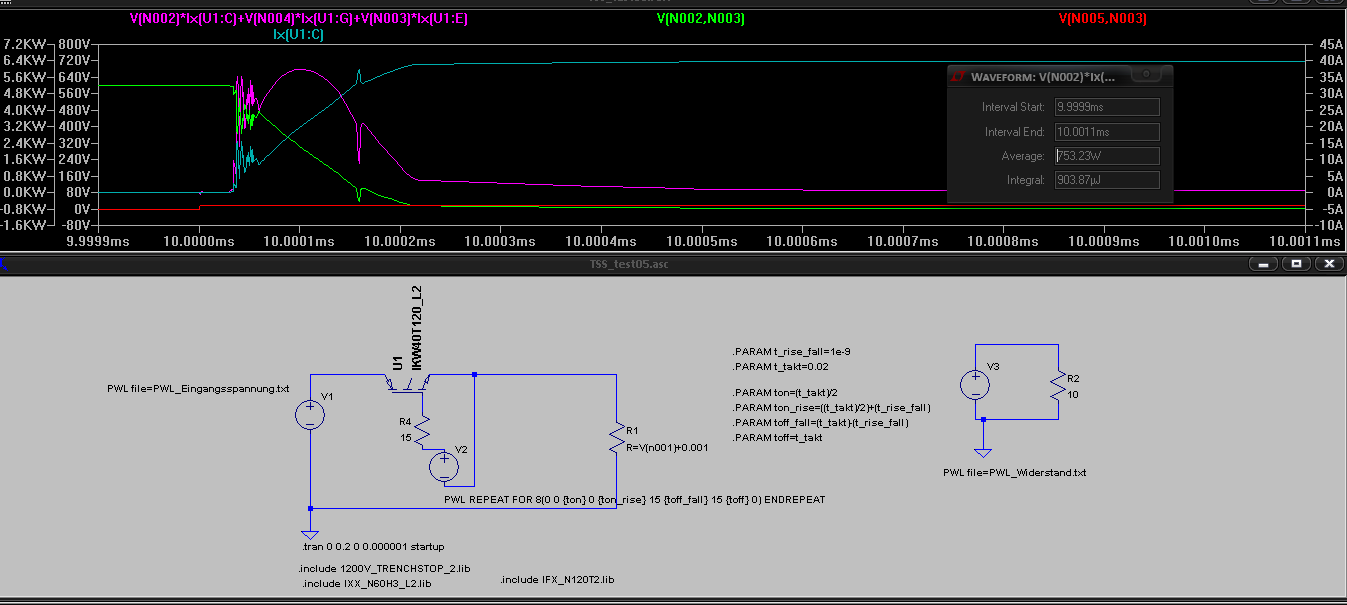Click the 800V left axis label
Viewport: 1347px width, 605px height.
(x=76, y=45)
